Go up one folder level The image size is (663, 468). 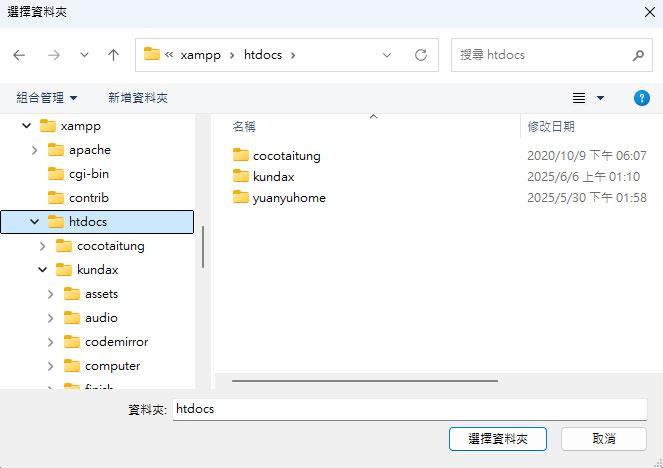tap(113, 55)
